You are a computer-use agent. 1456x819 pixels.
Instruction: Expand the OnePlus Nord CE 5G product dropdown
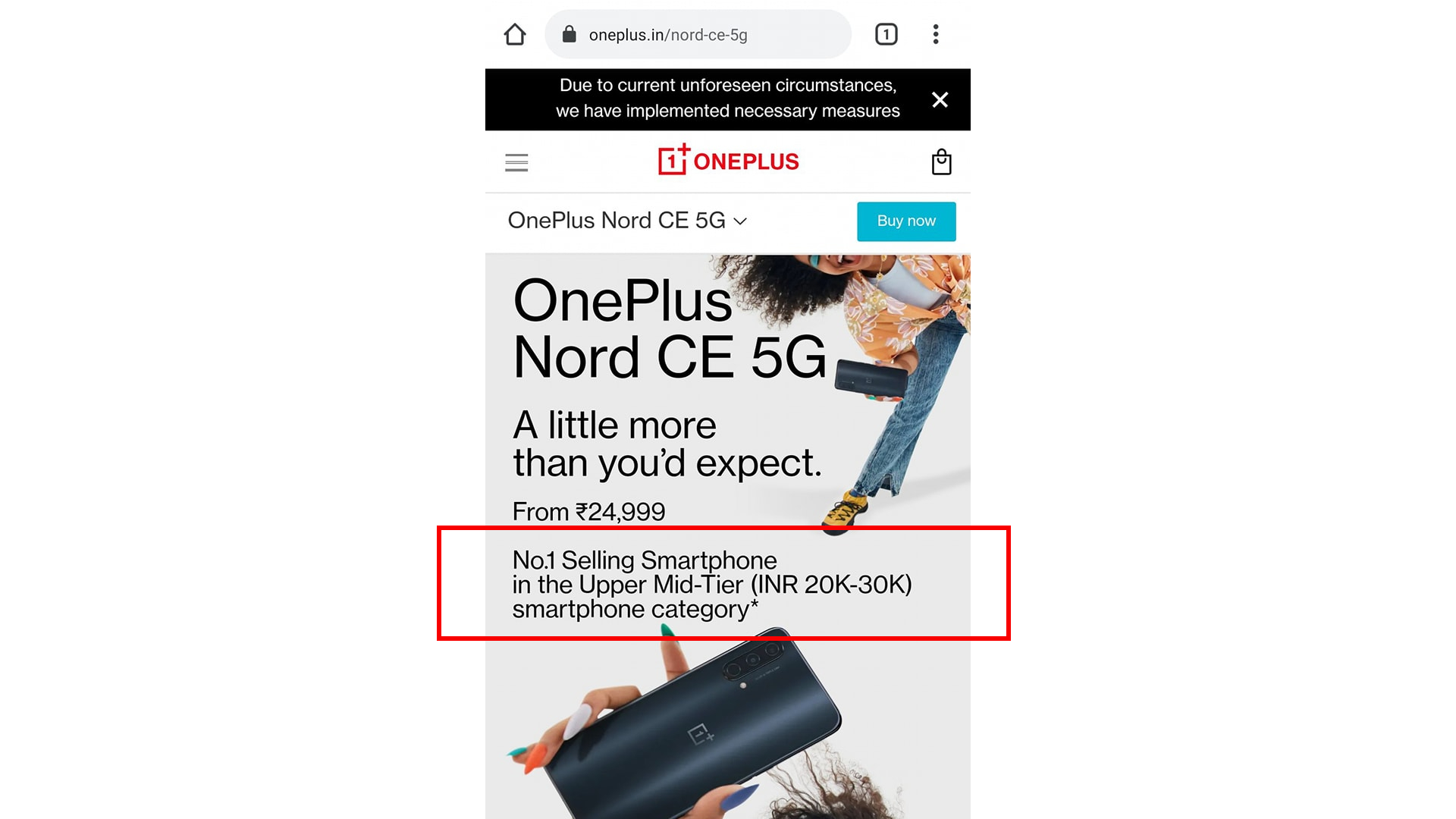627,221
